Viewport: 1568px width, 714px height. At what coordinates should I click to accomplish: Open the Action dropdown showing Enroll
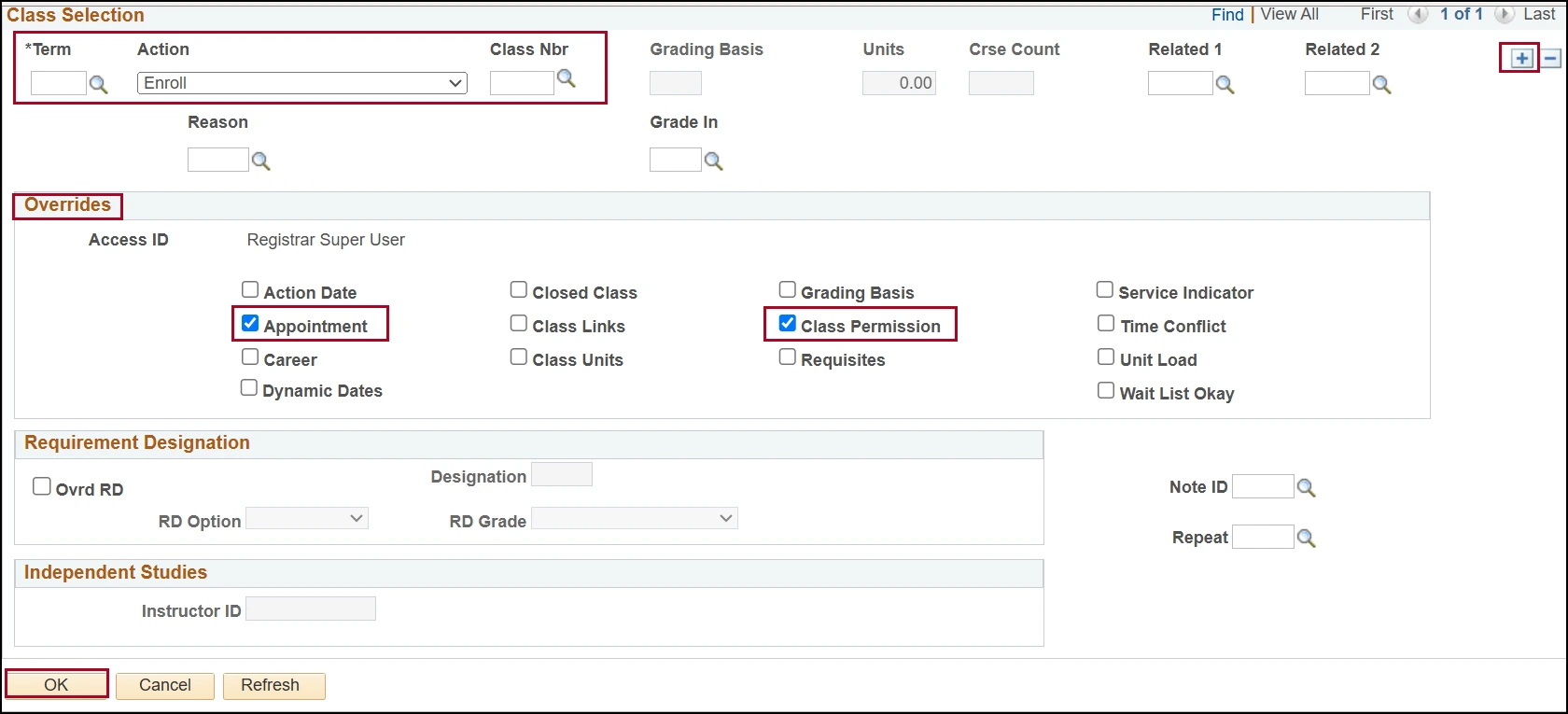(x=301, y=83)
